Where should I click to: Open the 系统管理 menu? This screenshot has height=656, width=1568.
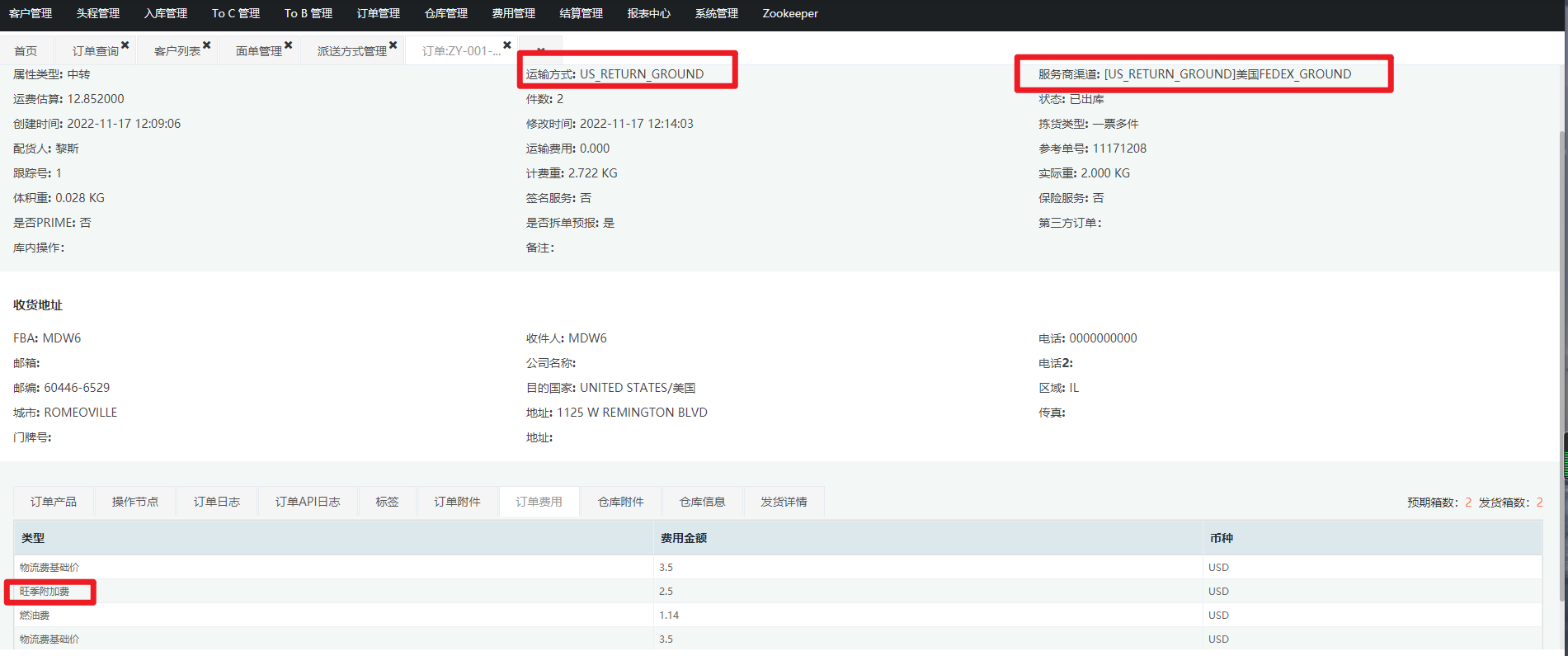click(x=717, y=13)
